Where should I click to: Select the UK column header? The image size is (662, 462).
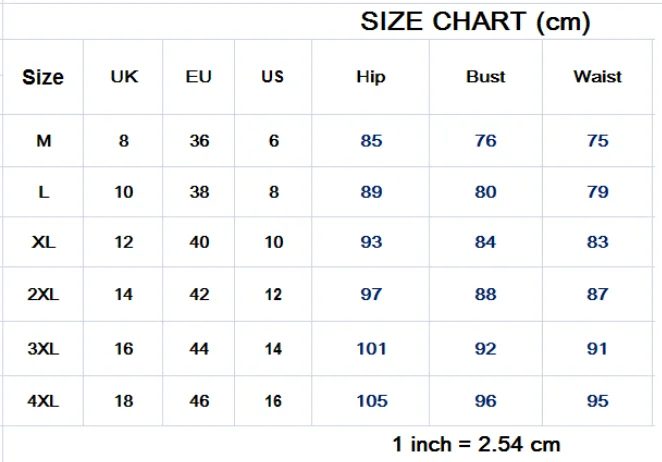pos(124,77)
